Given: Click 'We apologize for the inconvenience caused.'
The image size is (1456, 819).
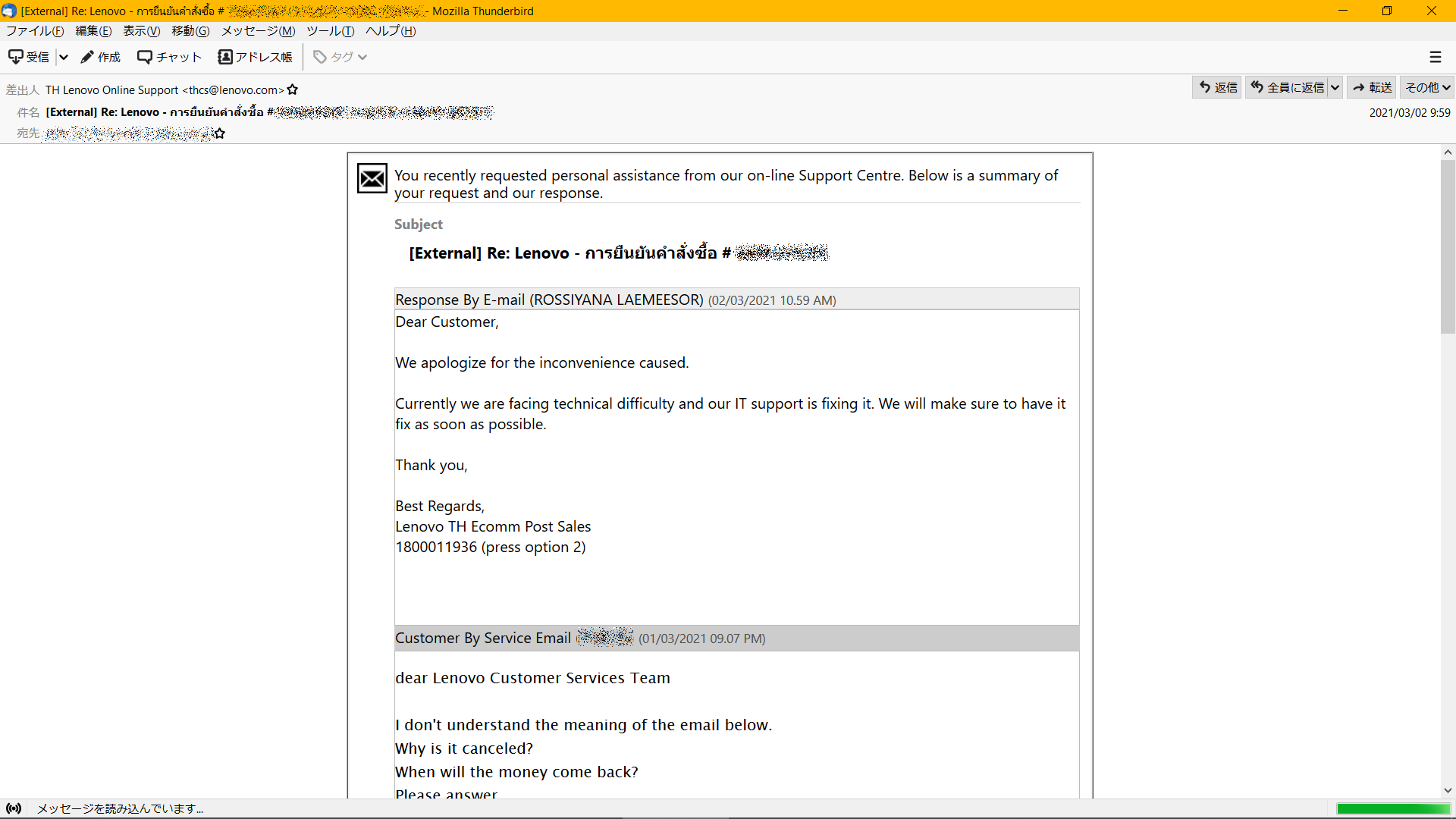Looking at the screenshot, I should (x=541, y=363).
